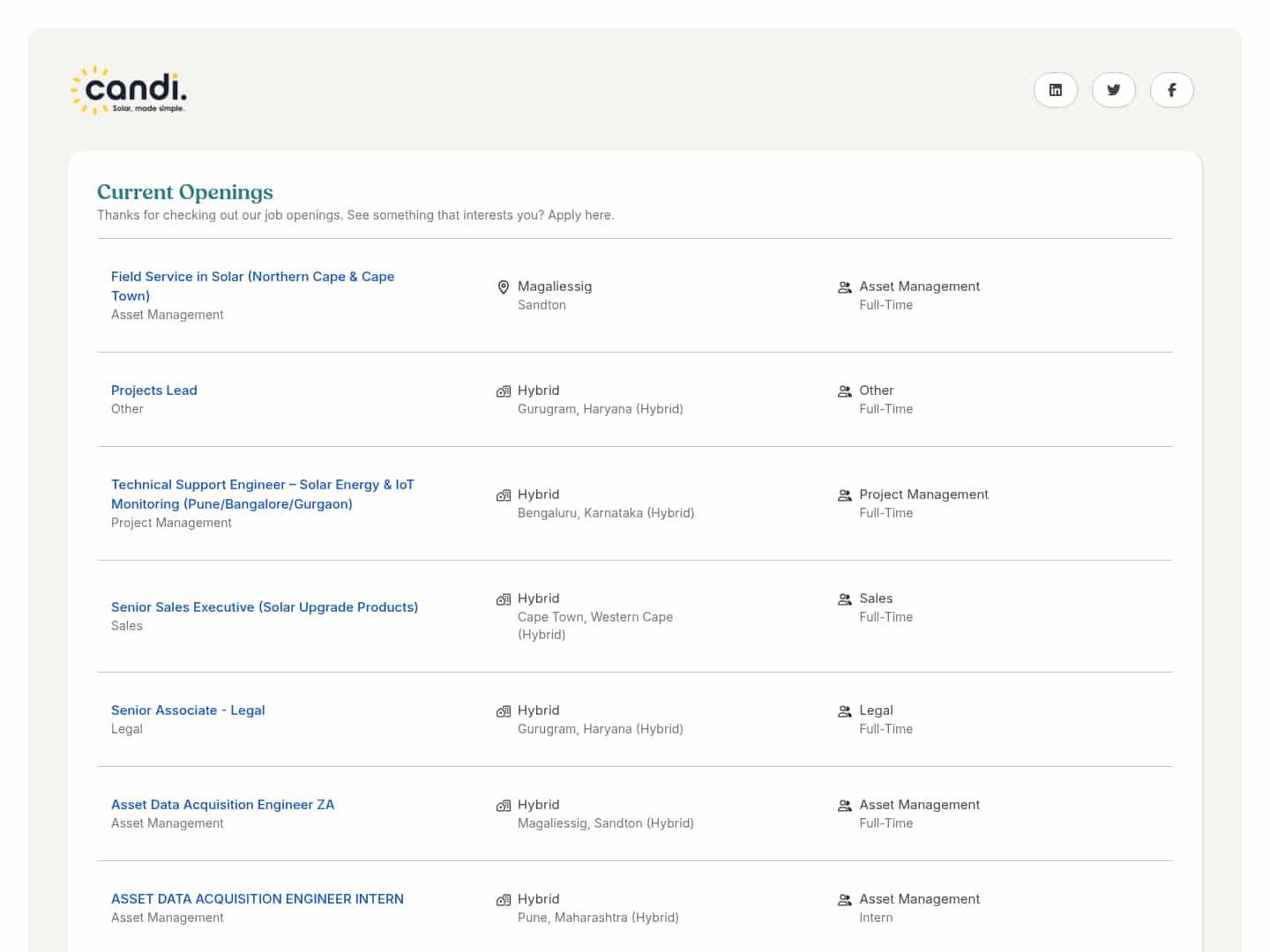Click 'Sales' label under Senior Sales Executive
The width and height of the screenshot is (1270, 952).
127,626
